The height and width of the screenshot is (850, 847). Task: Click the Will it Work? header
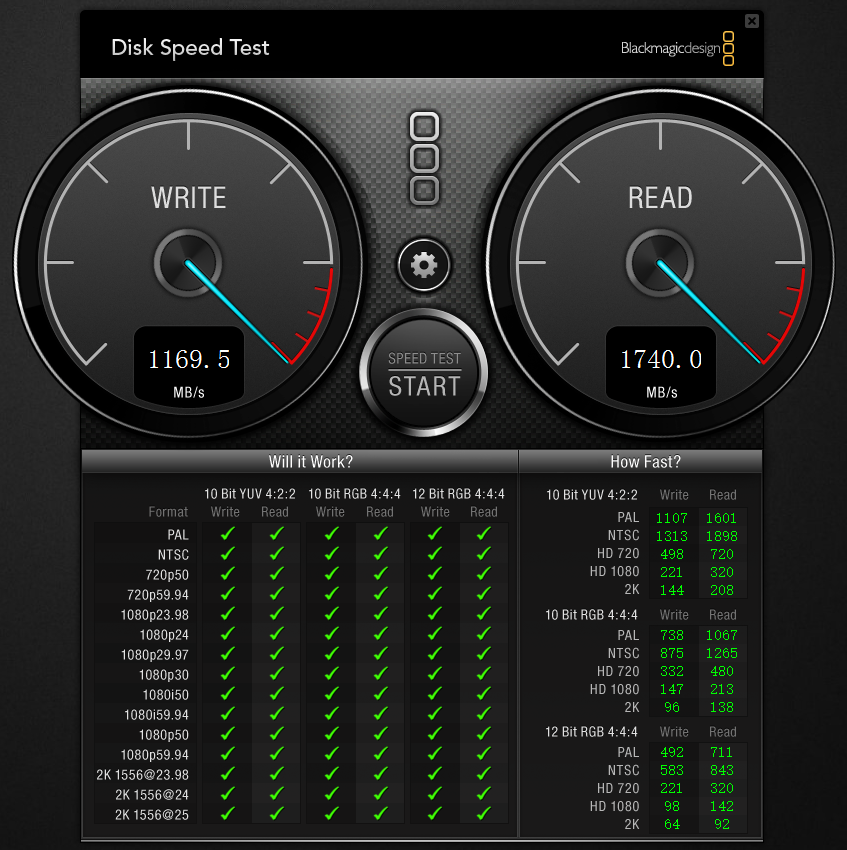tap(311, 462)
